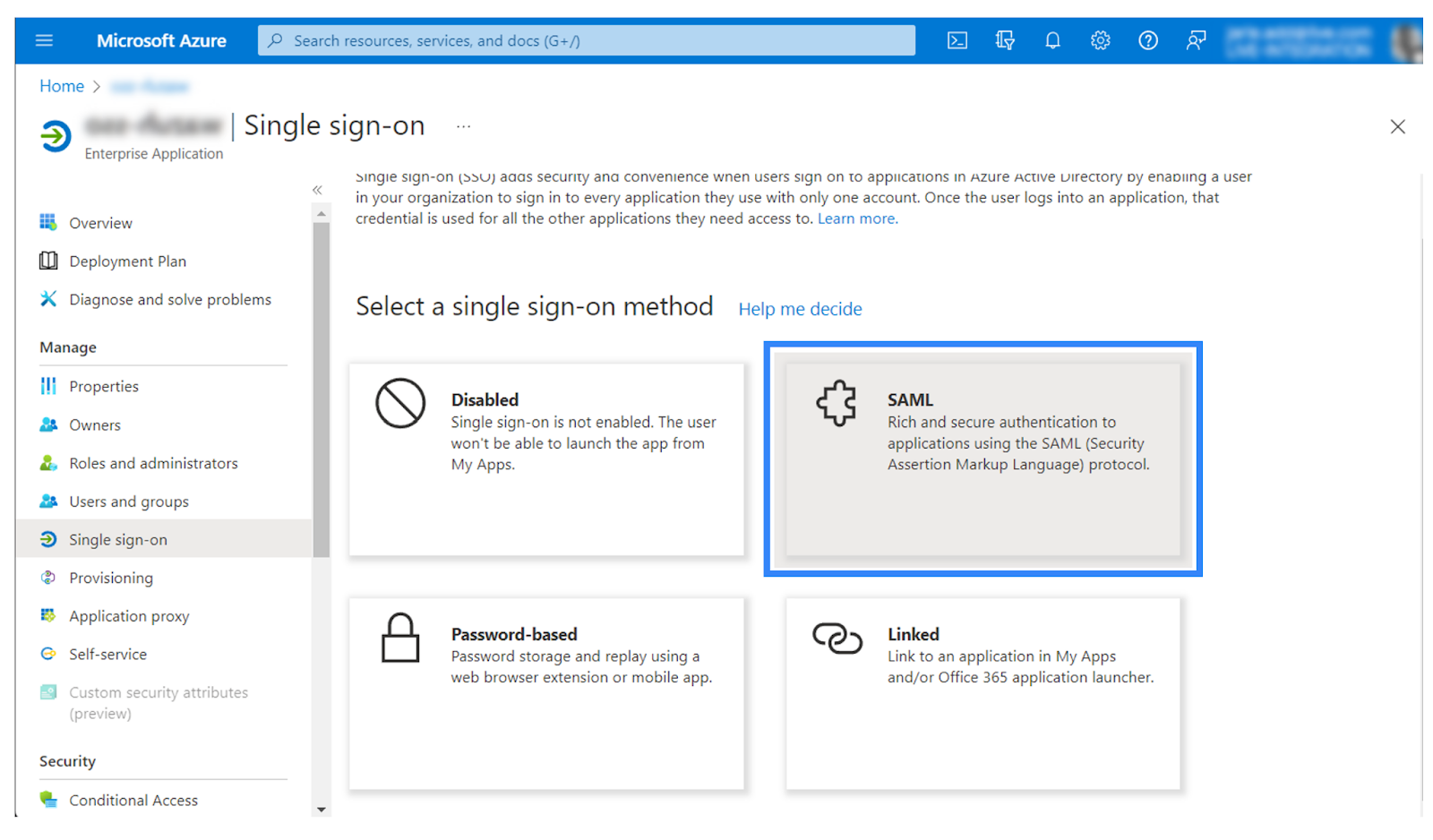This screenshot has width=1433, height=840.
Task: Open the Cloud Shell icon
Action: coord(957,40)
